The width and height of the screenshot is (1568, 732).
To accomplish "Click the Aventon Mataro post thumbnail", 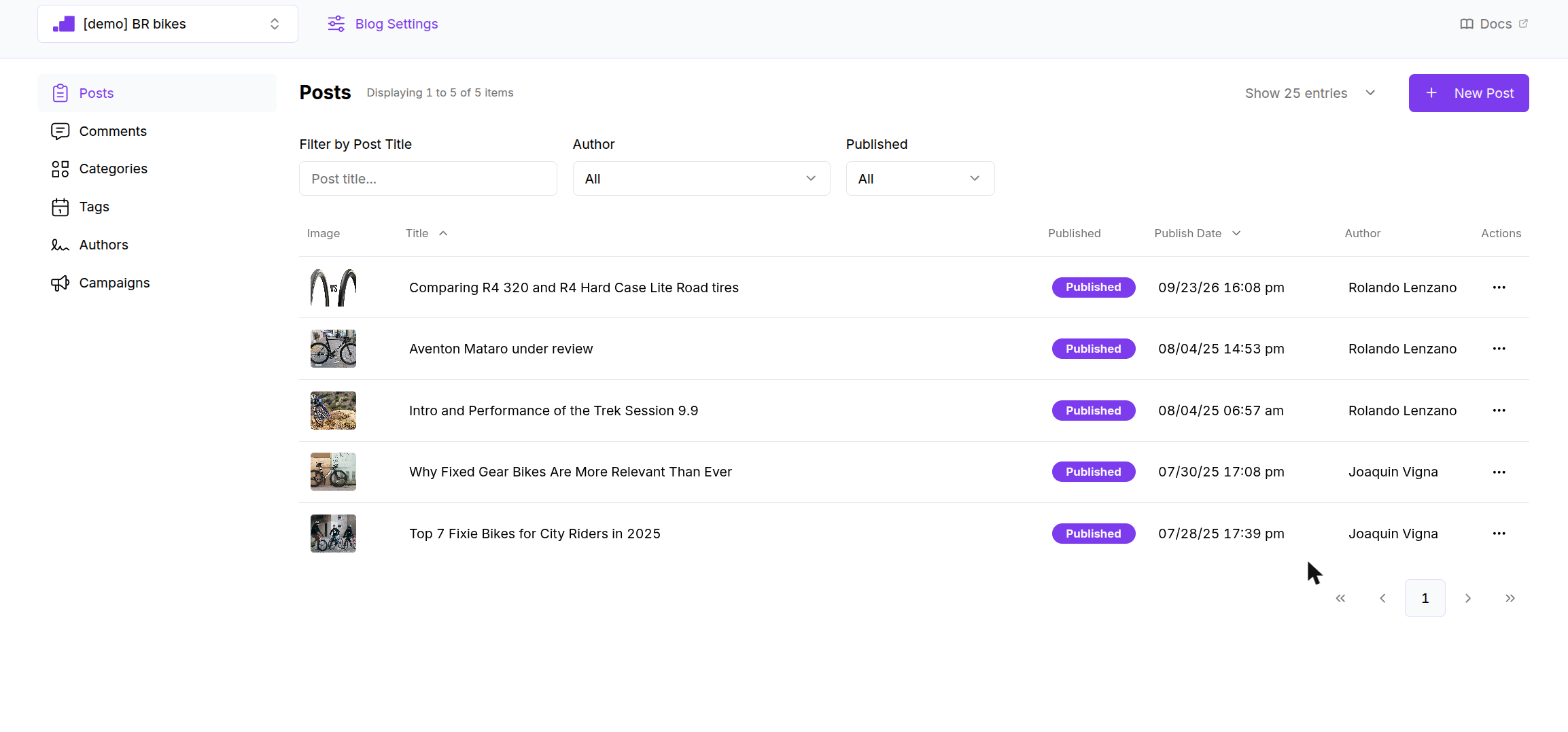I will click(x=333, y=349).
